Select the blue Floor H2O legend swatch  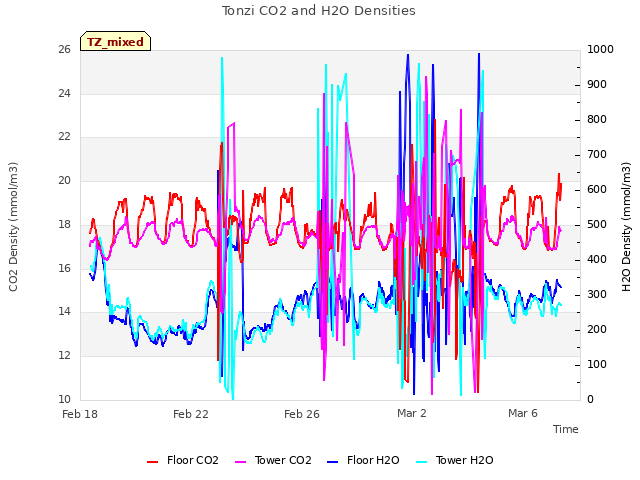(x=333, y=462)
